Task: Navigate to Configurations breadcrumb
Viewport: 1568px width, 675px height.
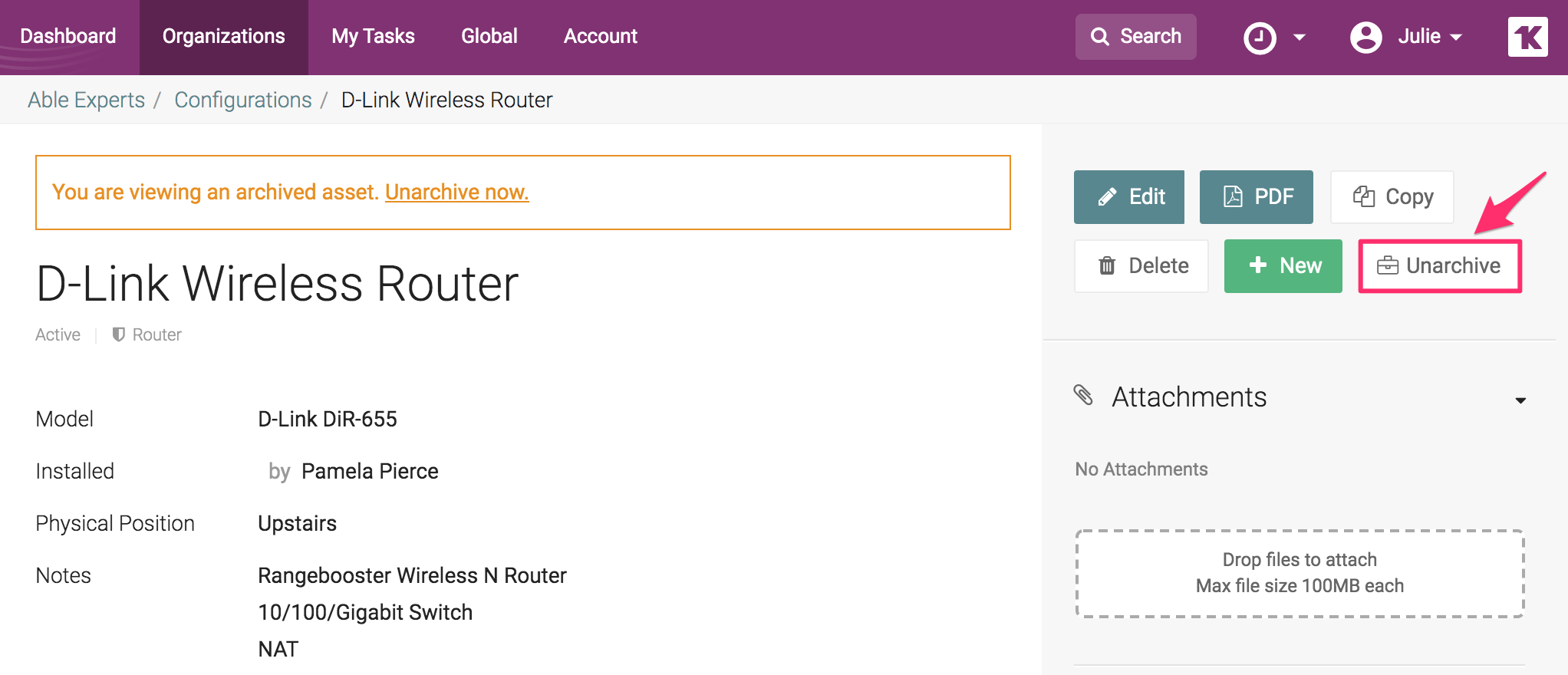Action: [242, 100]
